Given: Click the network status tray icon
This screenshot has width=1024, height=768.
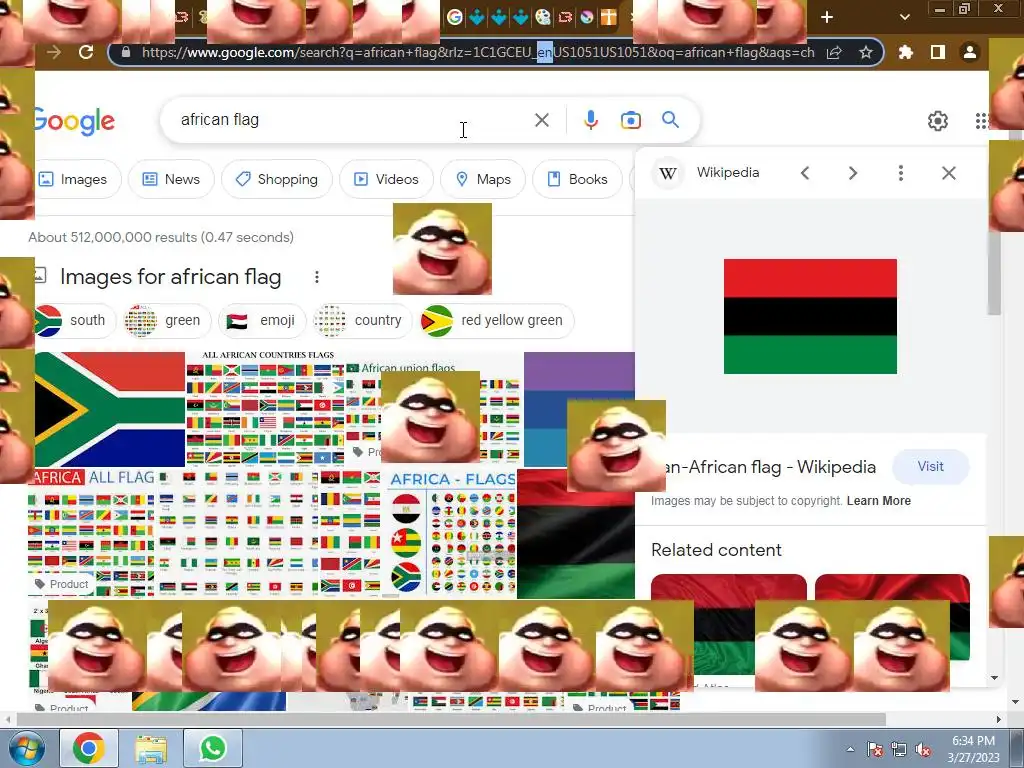Looking at the screenshot, I should 899,749.
